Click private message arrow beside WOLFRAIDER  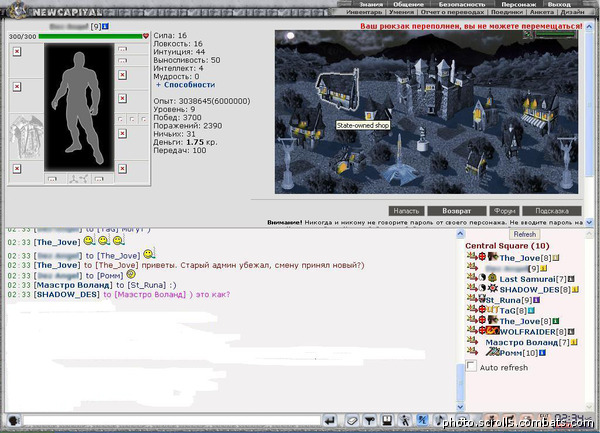point(472,330)
